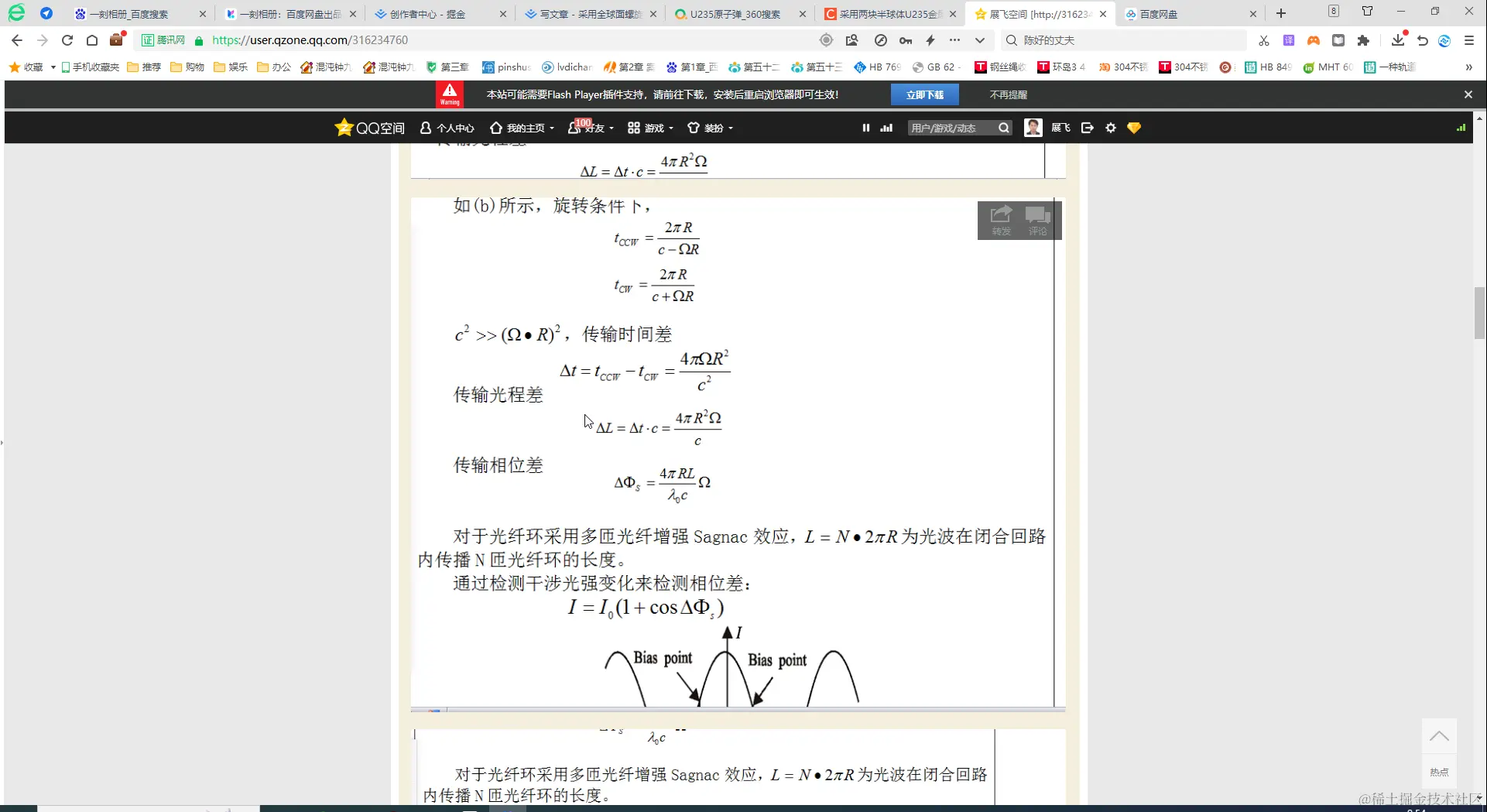
Task: Open the settings gear in QQ空间 toolbar
Action: [1110, 128]
